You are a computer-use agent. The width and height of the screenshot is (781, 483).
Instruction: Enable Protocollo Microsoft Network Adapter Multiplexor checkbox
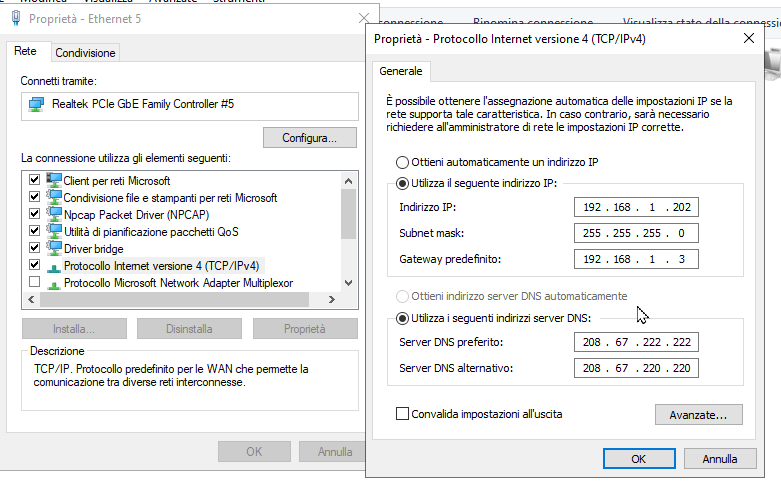[35, 283]
